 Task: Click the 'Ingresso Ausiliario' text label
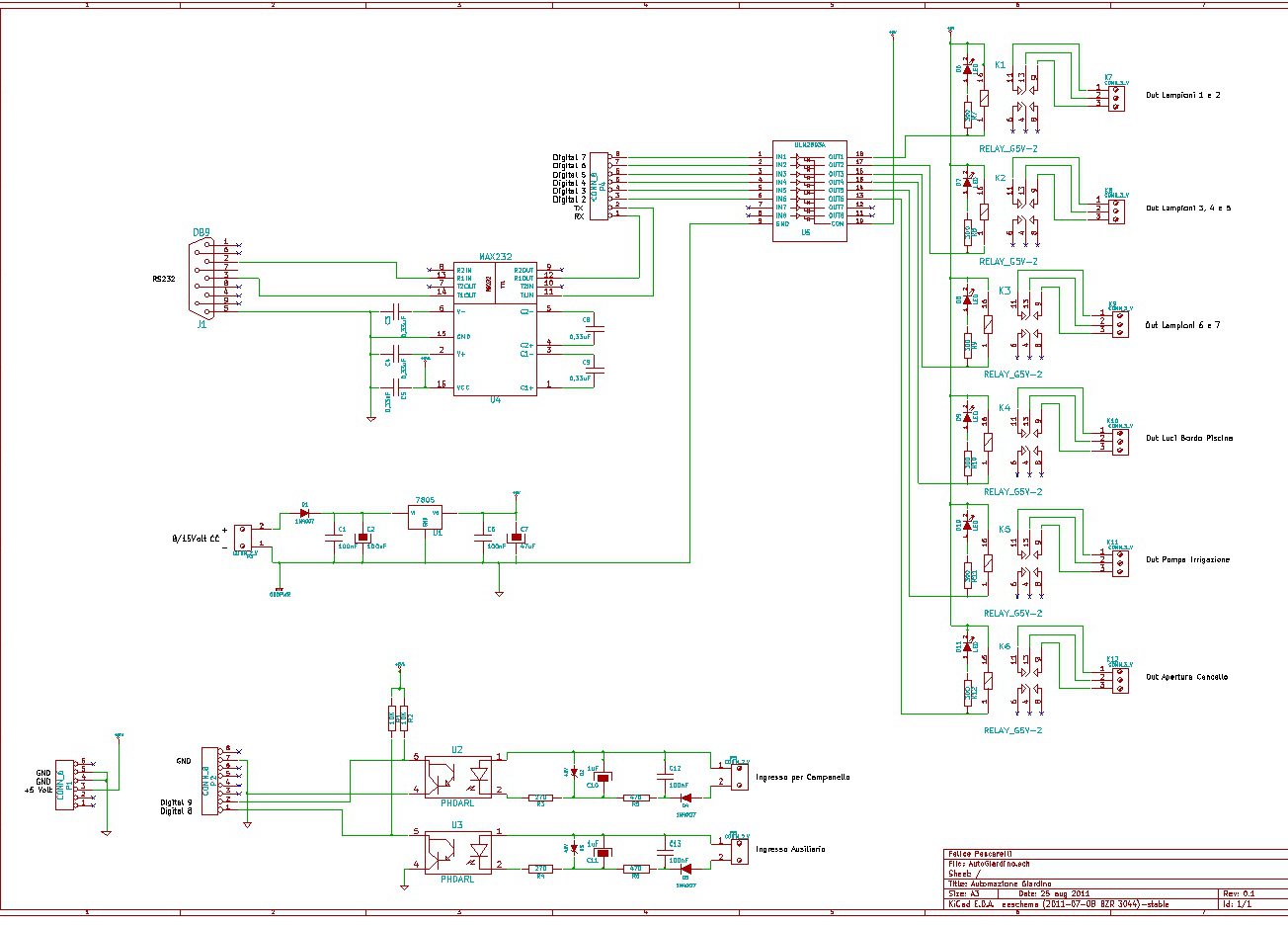point(790,849)
